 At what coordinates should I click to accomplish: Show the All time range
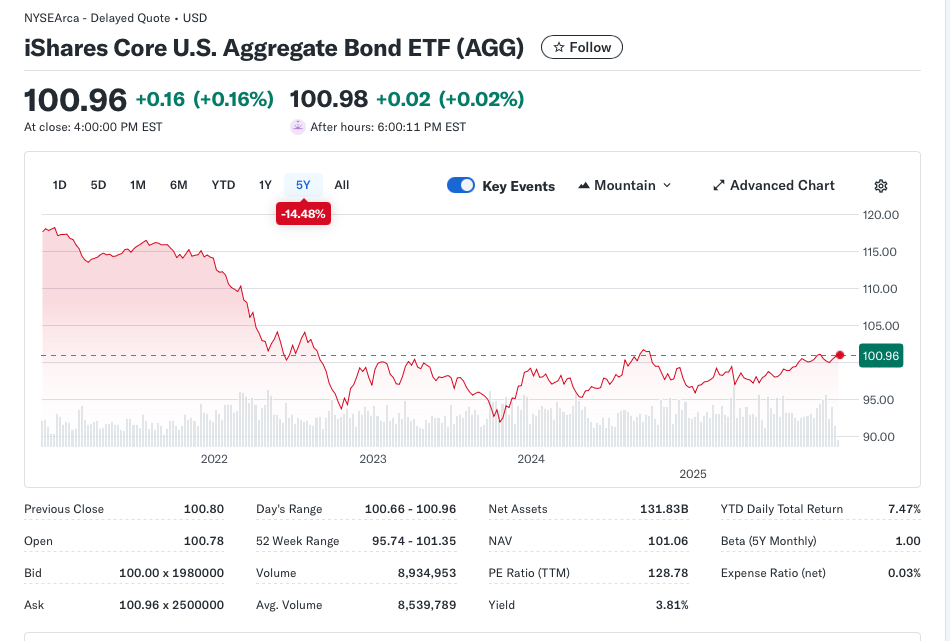pos(342,185)
